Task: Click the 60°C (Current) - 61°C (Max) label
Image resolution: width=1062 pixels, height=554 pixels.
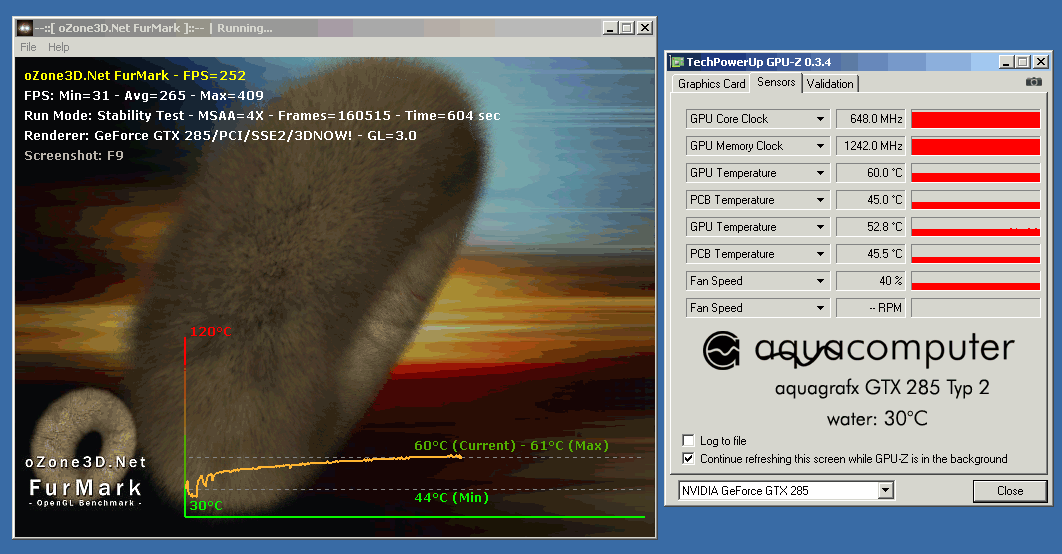Action: click(511, 446)
